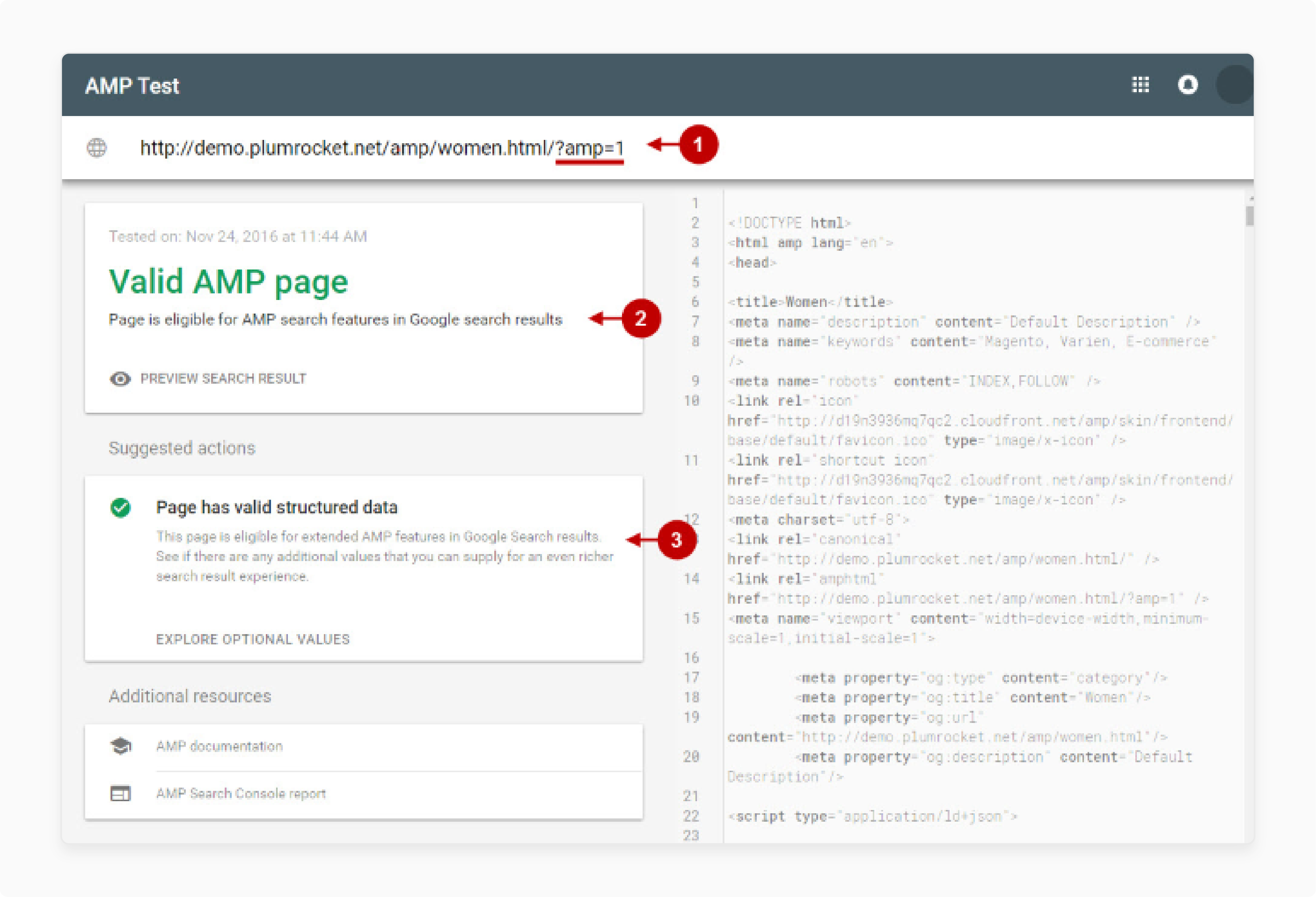The width and height of the screenshot is (1316, 897).
Task: Click 'Additional resources' section heading
Action: pos(190,696)
